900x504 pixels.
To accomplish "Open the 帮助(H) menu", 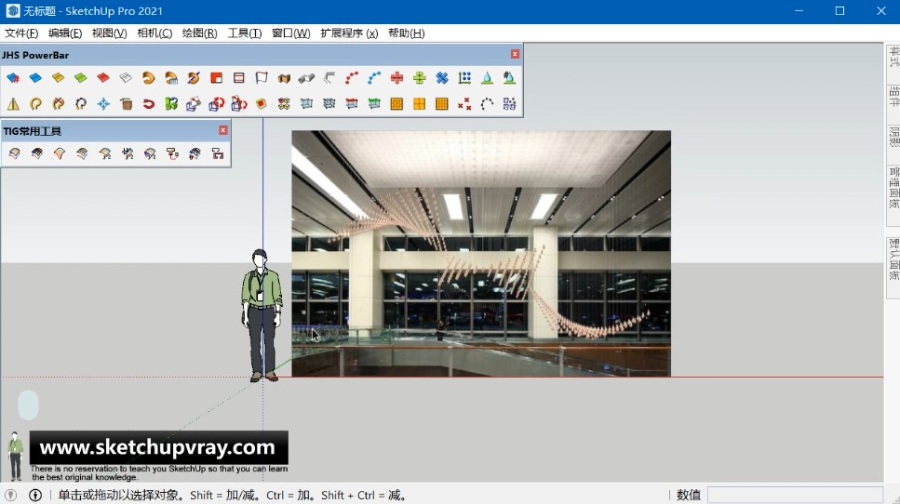I will pos(406,33).
